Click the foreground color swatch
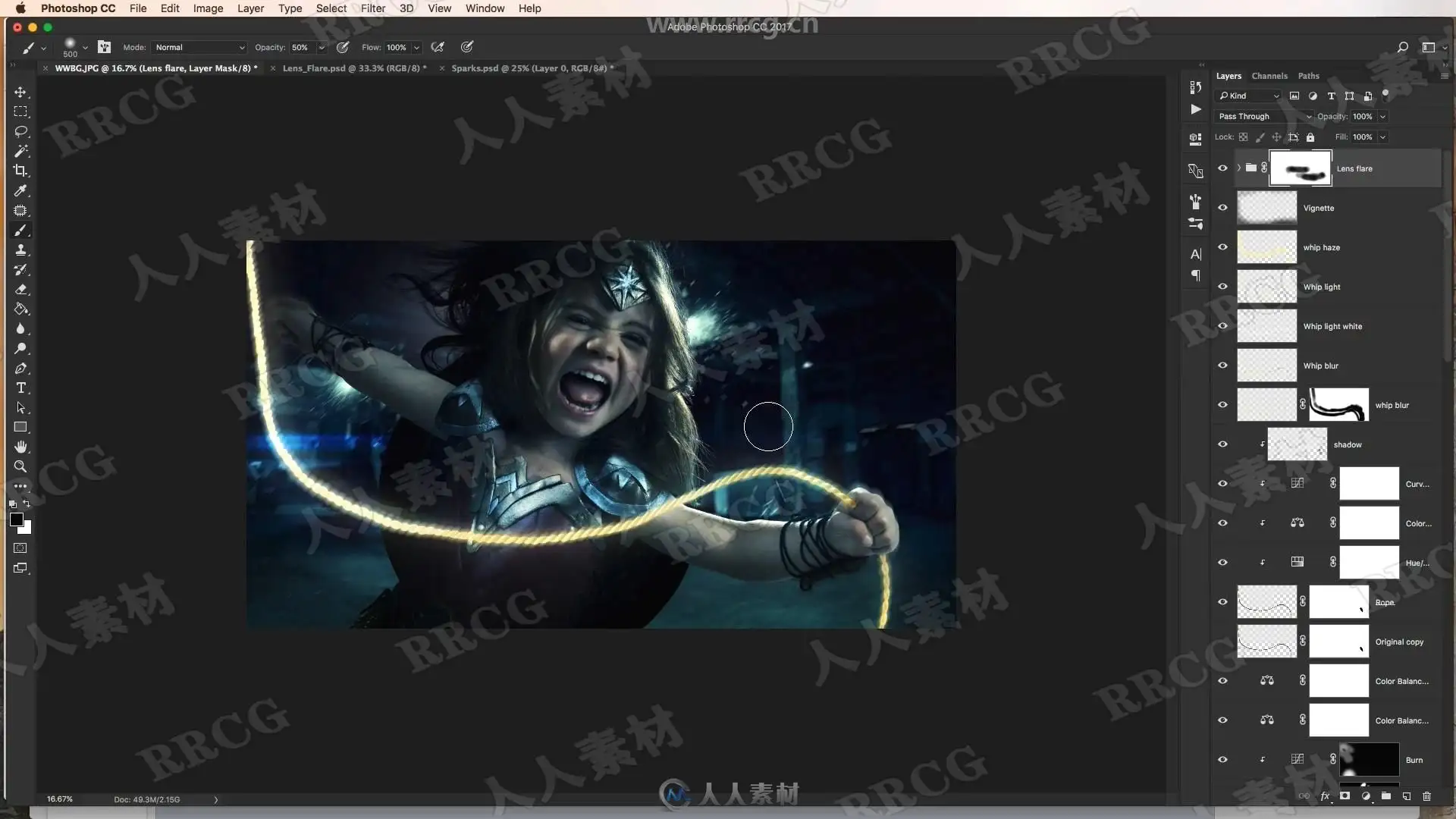This screenshot has width=1456, height=819. pos(16,519)
